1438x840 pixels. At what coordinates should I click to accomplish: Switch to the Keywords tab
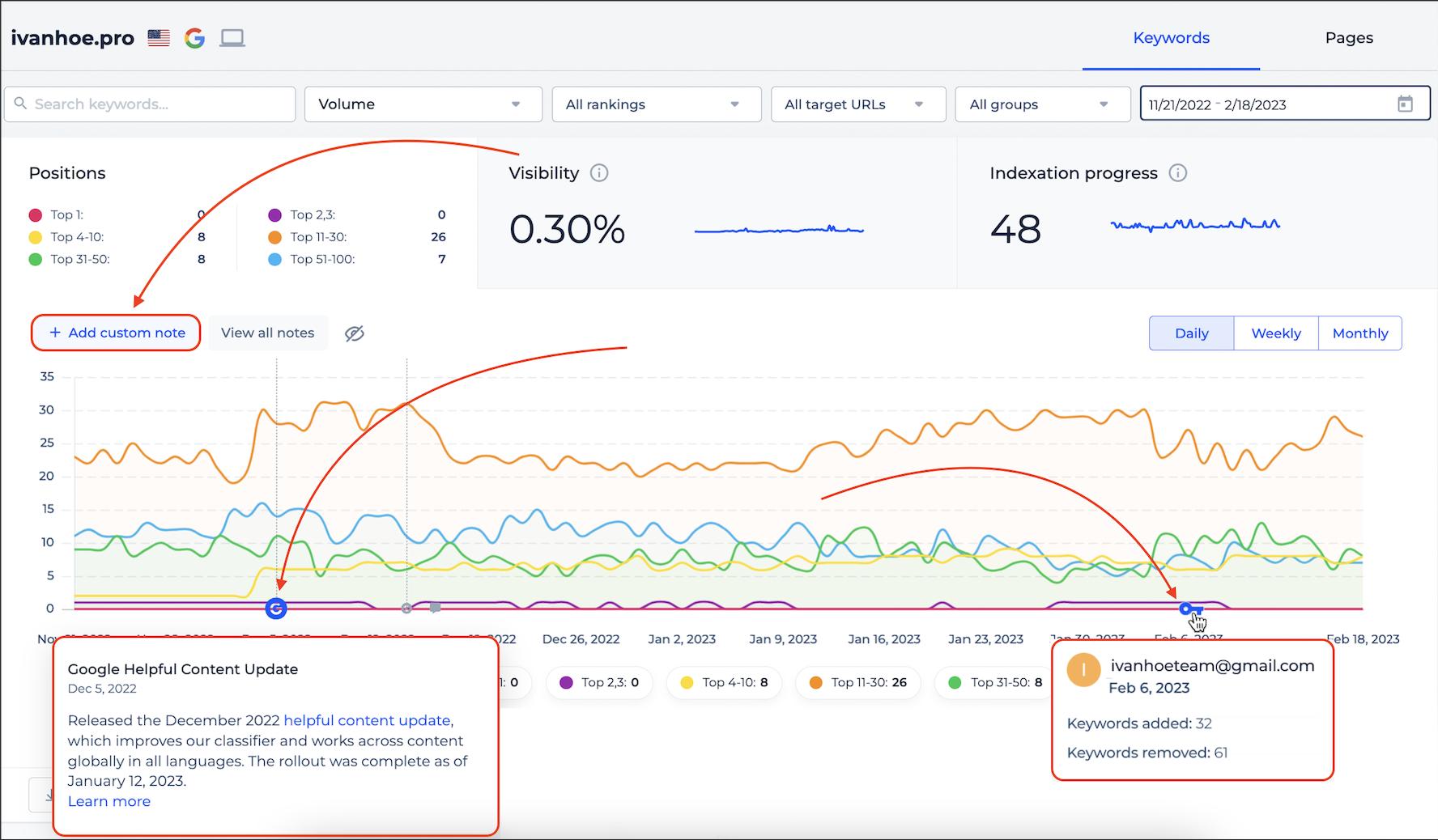pos(1171,38)
